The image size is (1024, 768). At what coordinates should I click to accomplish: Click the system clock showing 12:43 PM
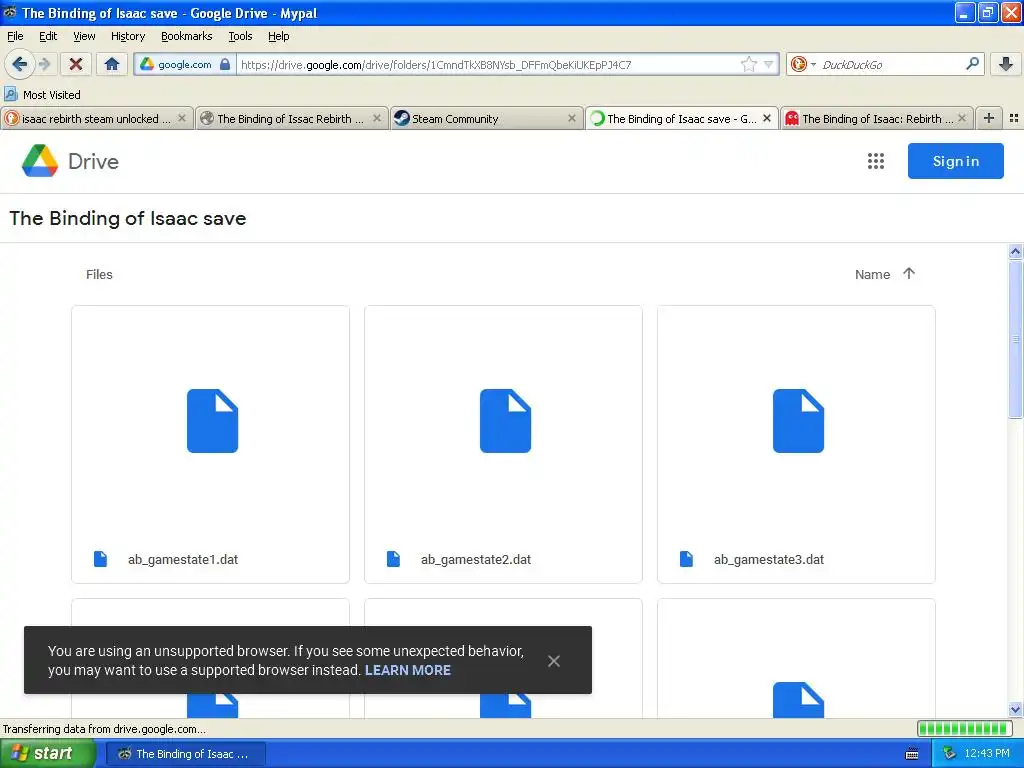[986, 754]
